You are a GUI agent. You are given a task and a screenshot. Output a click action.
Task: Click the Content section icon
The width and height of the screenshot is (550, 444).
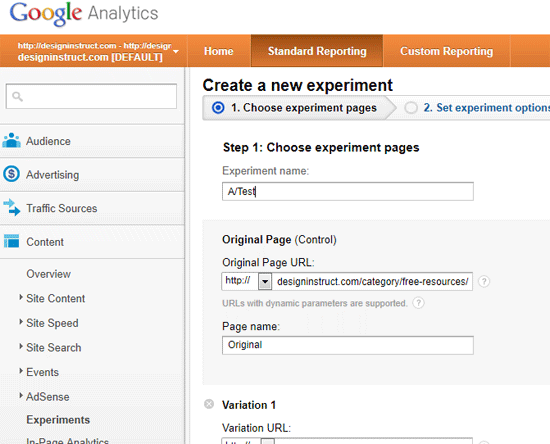click(12, 241)
